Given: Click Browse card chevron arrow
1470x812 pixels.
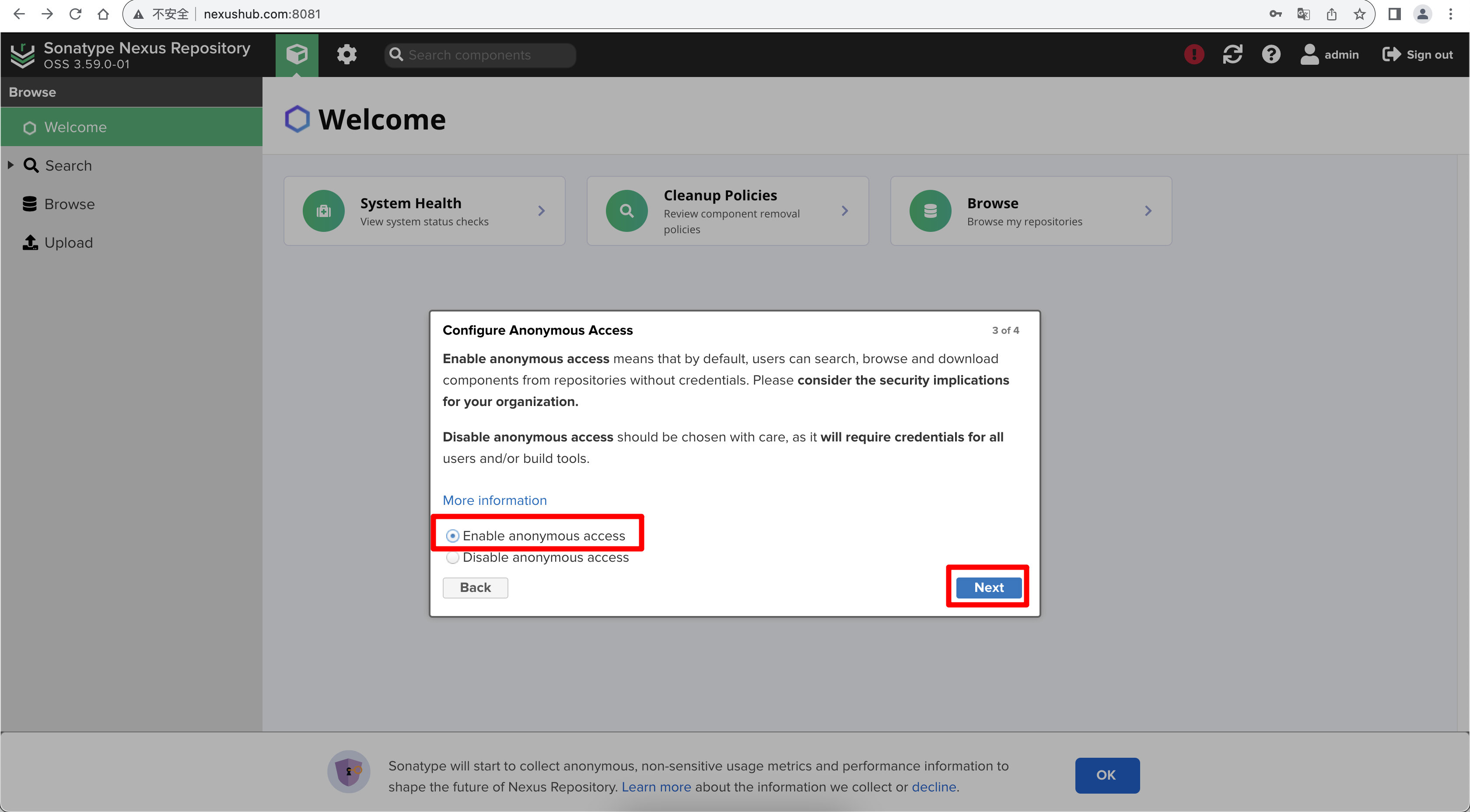Looking at the screenshot, I should pyautogui.click(x=1148, y=210).
